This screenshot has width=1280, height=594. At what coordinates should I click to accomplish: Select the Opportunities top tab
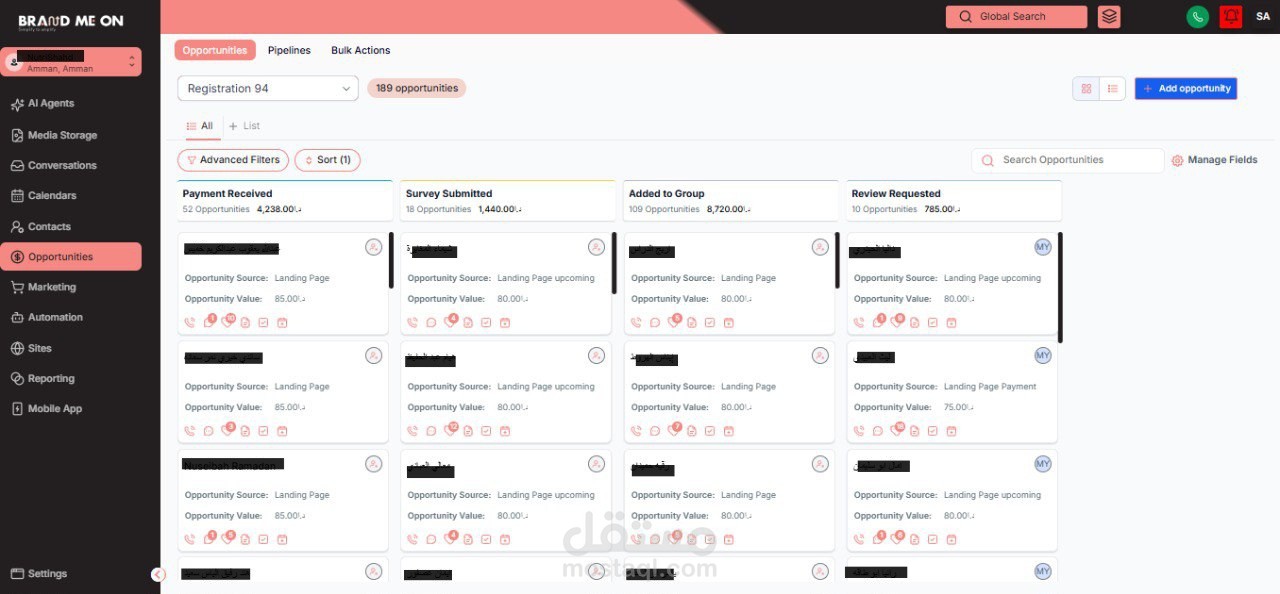pos(215,50)
